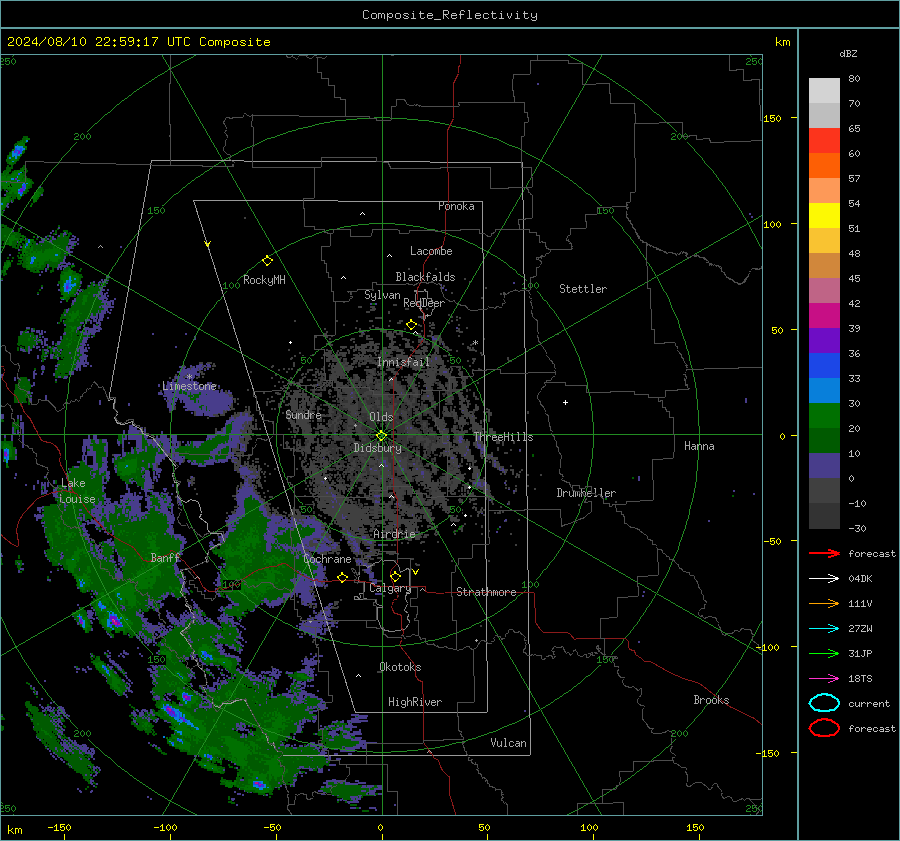Click the 150 value on right km axis

click(x=772, y=118)
